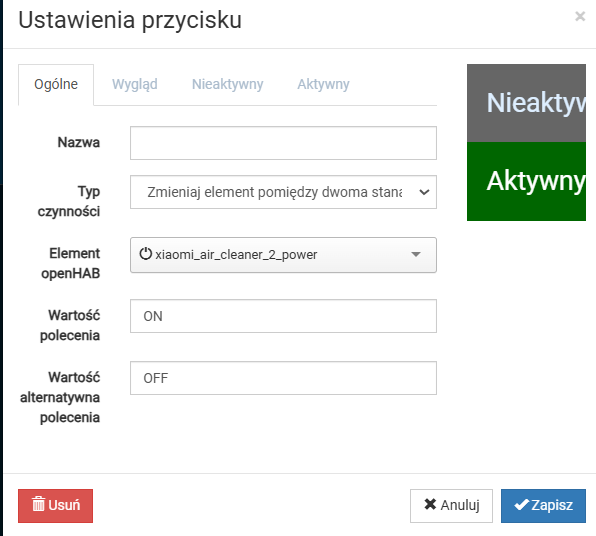Viewport: 596px width, 536px height.
Task: Select the Ogólne tab
Action: [x=56, y=84]
